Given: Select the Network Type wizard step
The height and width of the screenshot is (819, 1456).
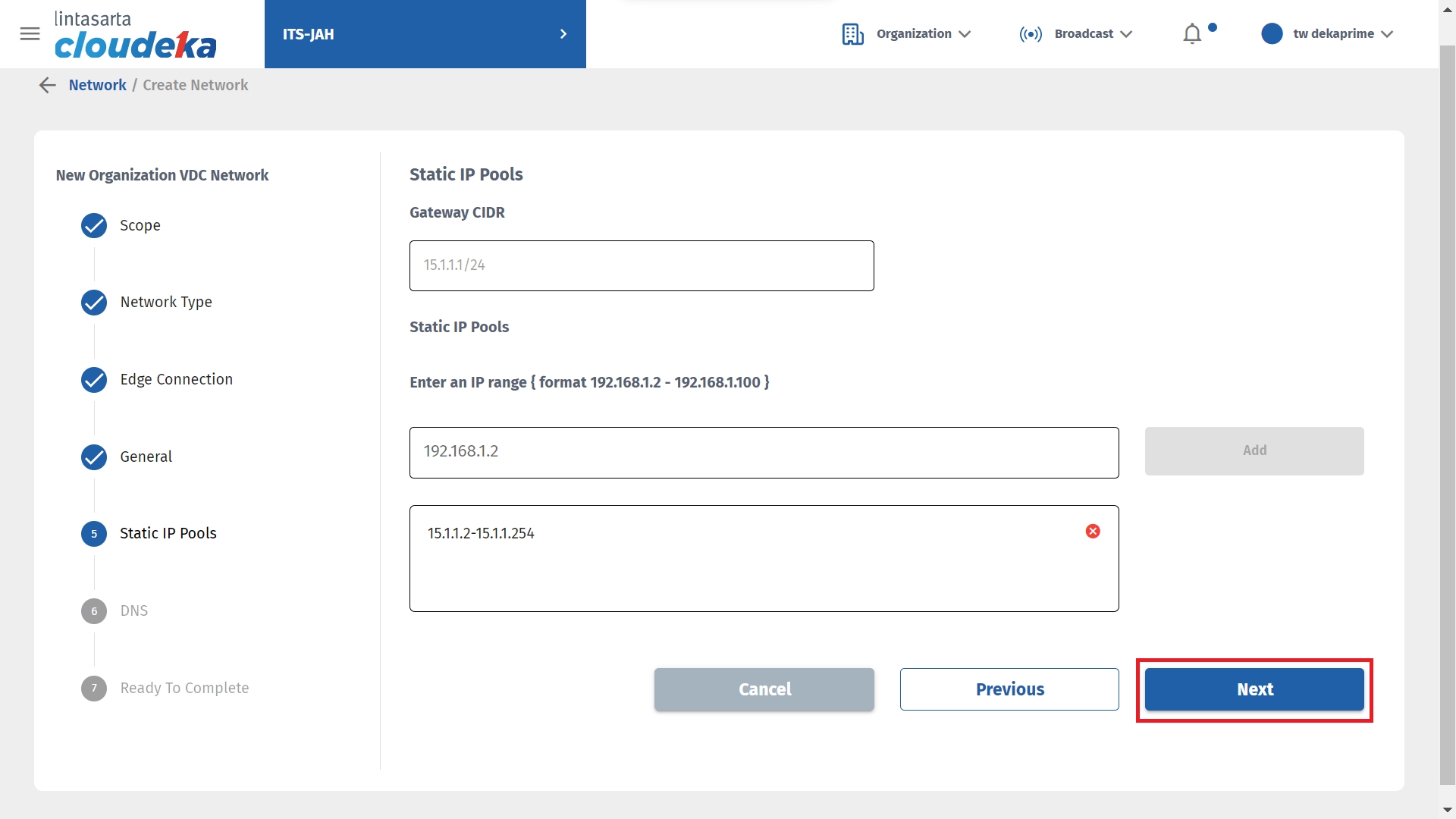Looking at the screenshot, I should [166, 303].
